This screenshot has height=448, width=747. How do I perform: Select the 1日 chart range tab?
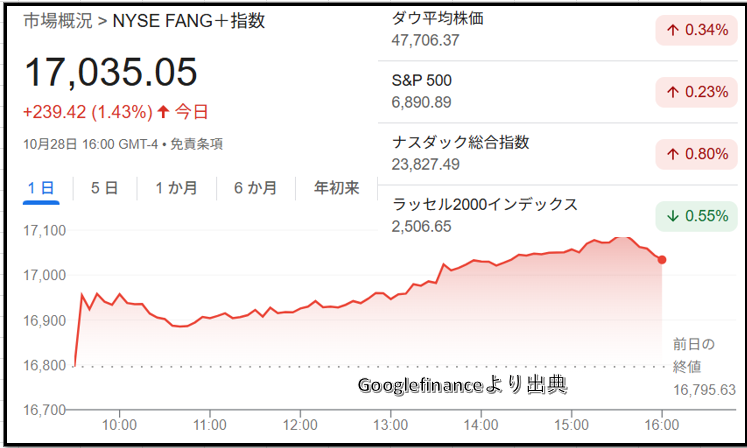click(41, 187)
